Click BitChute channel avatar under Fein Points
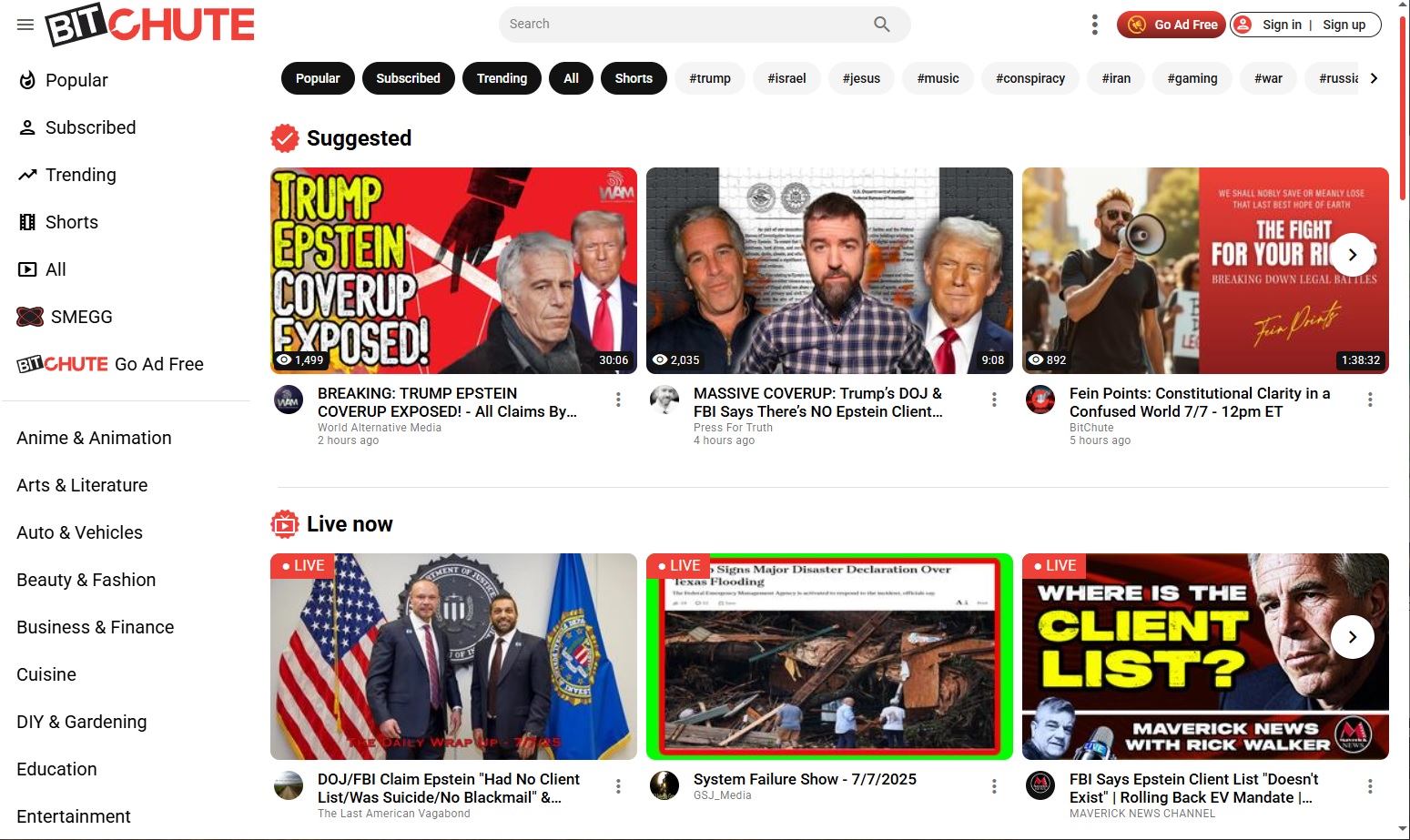This screenshot has width=1410, height=840. click(1040, 400)
